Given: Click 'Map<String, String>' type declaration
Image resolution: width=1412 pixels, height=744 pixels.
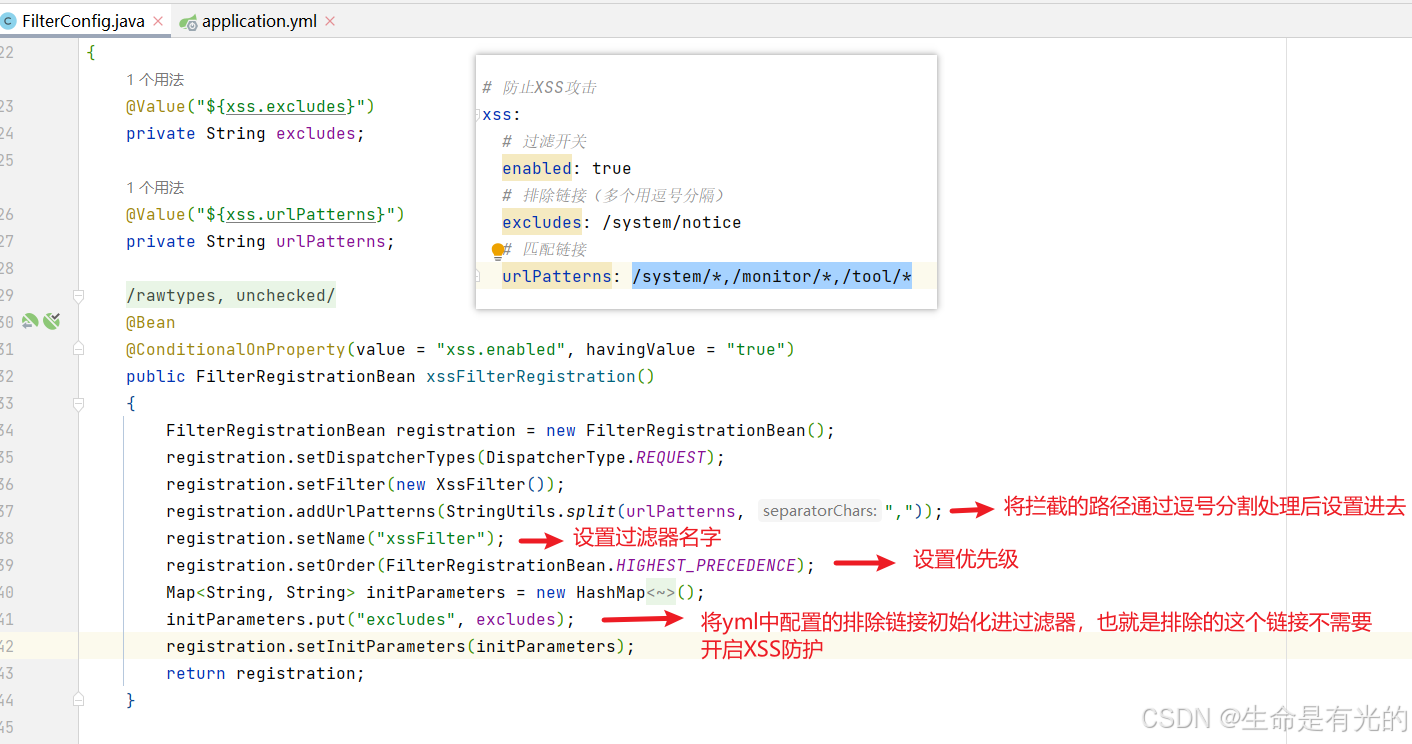Looking at the screenshot, I should coord(261,592).
